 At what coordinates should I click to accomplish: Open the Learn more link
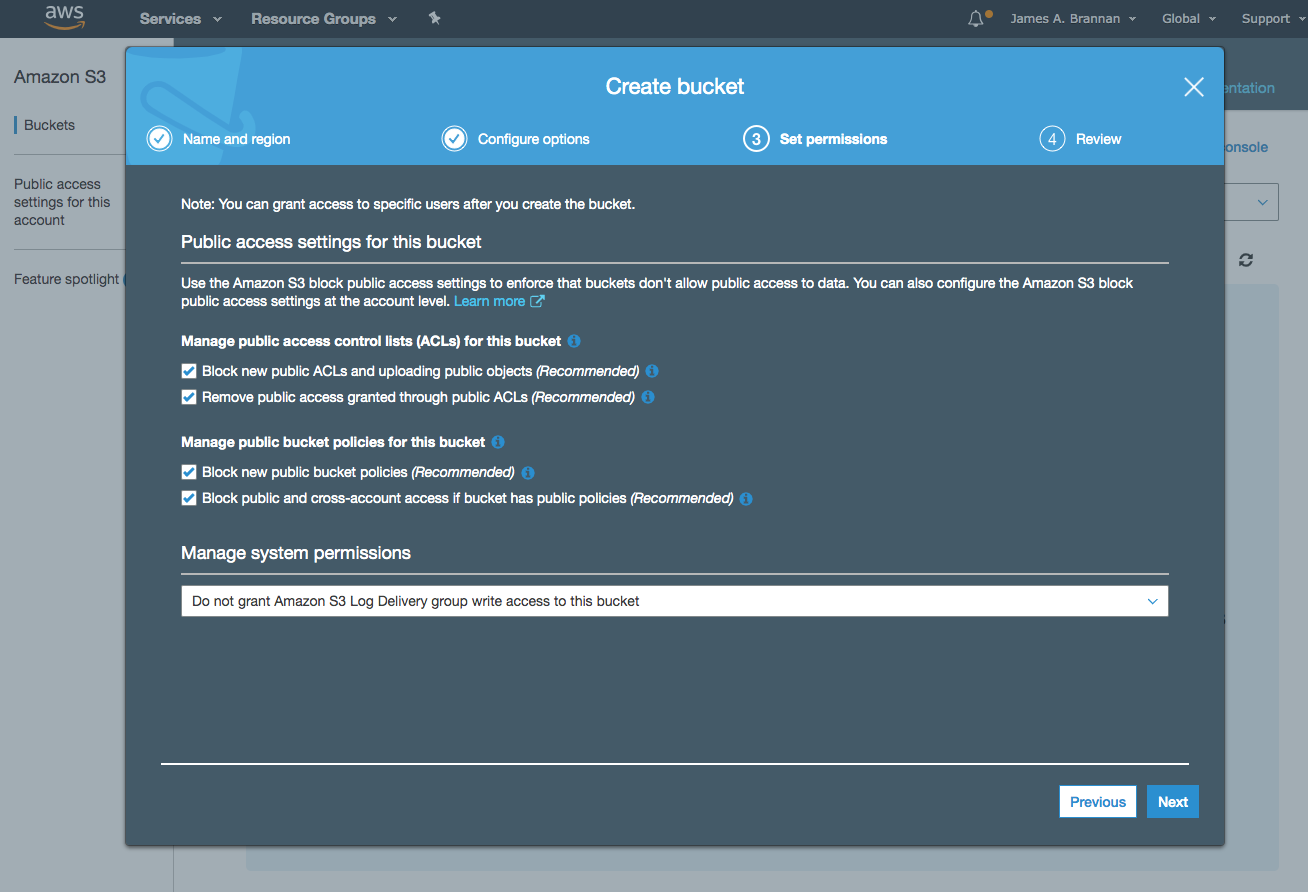click(490, 301)
